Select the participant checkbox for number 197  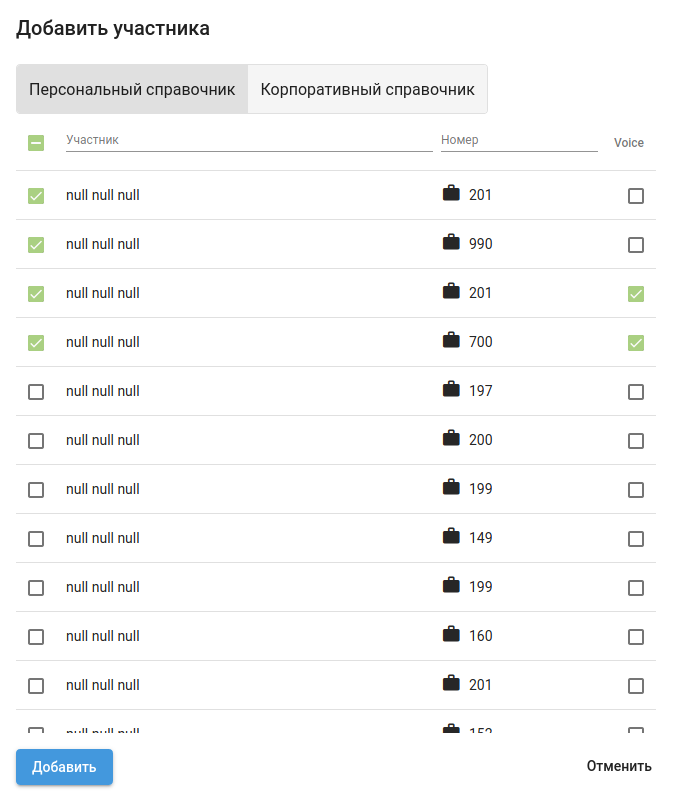point(36,392)
